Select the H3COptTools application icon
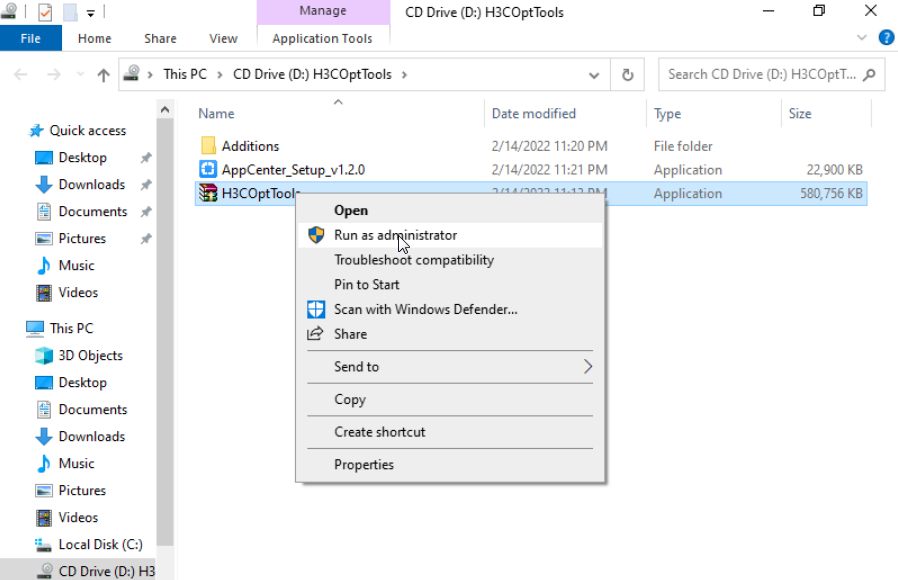The image size is (898, 580). tap(208, 194)
